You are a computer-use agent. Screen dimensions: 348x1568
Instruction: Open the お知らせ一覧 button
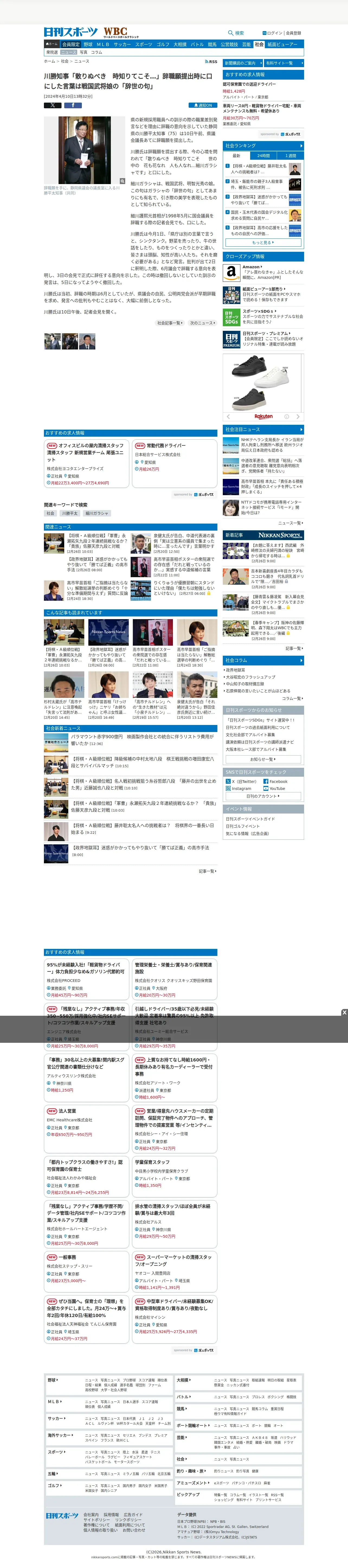pos(263,759)
